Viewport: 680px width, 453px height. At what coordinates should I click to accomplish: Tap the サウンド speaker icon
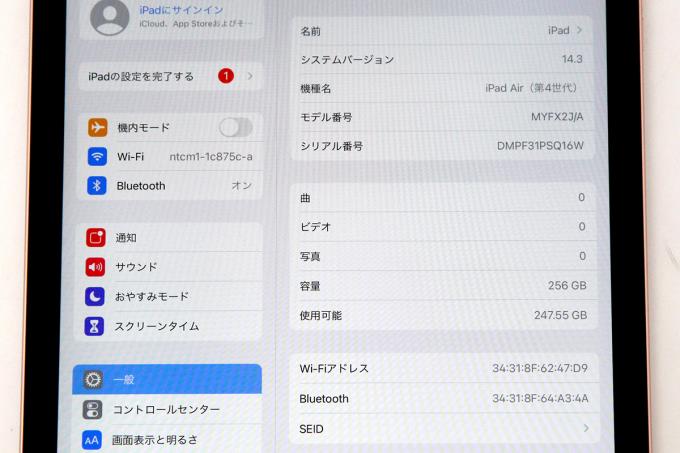[x=95, y=267]
